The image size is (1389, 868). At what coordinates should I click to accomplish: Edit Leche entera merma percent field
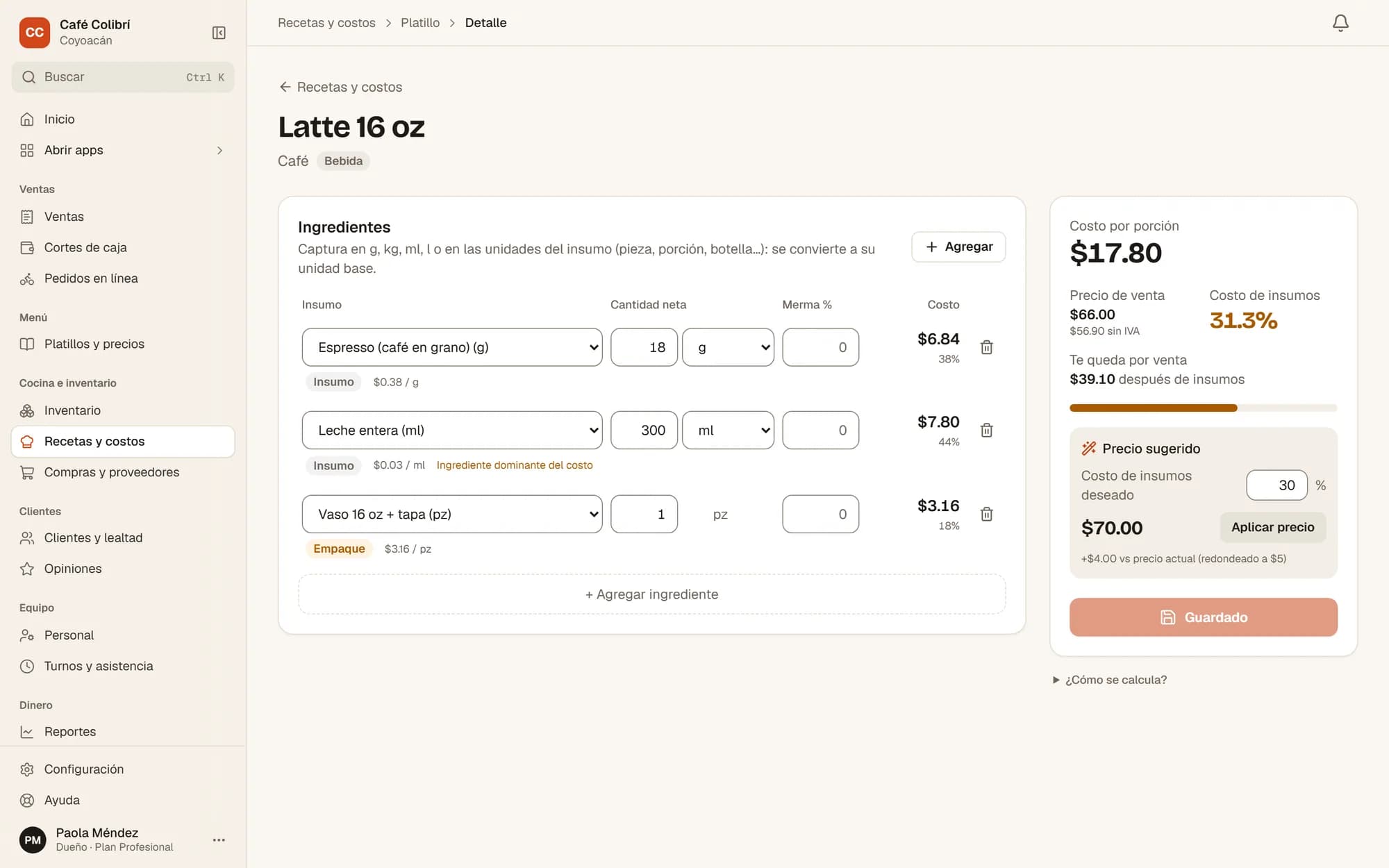820,431
